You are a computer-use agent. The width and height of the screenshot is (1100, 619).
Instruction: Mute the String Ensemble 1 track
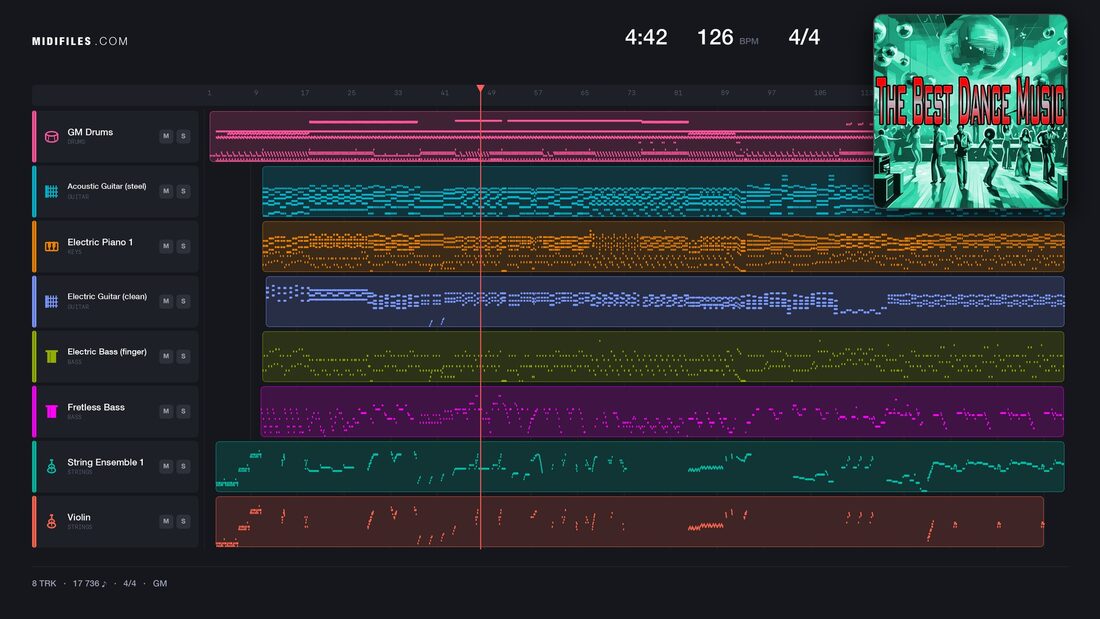coord(166,466)
